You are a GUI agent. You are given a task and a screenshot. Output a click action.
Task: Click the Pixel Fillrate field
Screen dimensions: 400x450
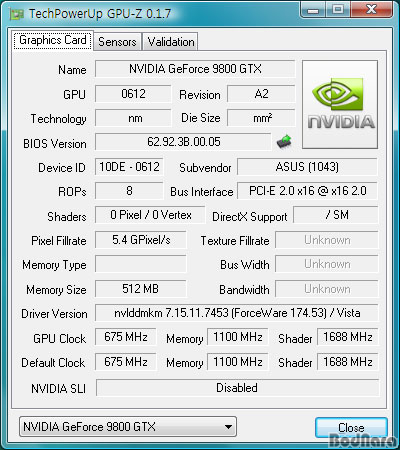click(140, 240)
